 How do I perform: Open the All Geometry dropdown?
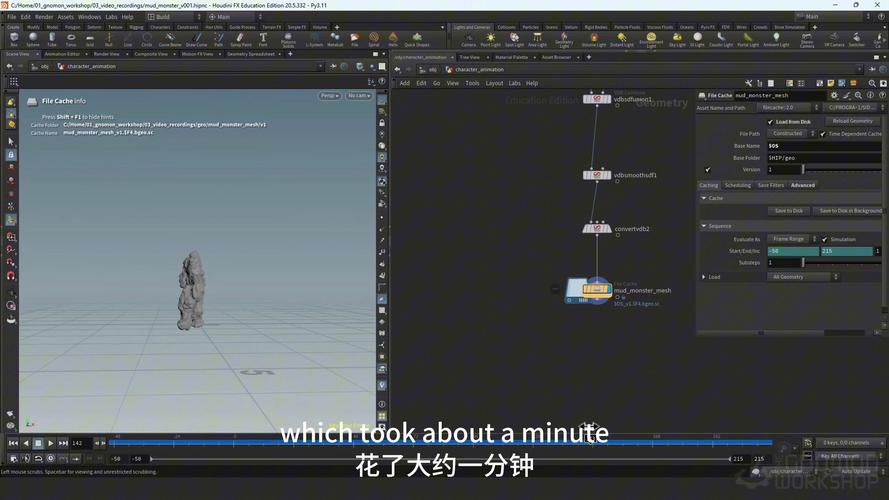click(x=803, y=277)
